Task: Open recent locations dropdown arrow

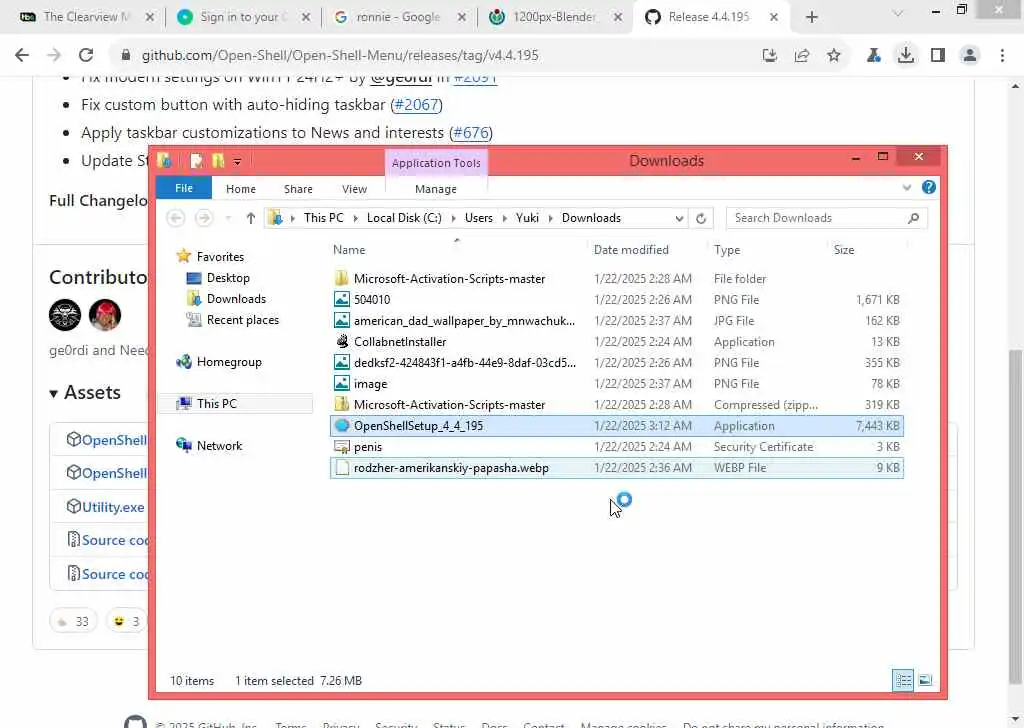Action: 228,218
